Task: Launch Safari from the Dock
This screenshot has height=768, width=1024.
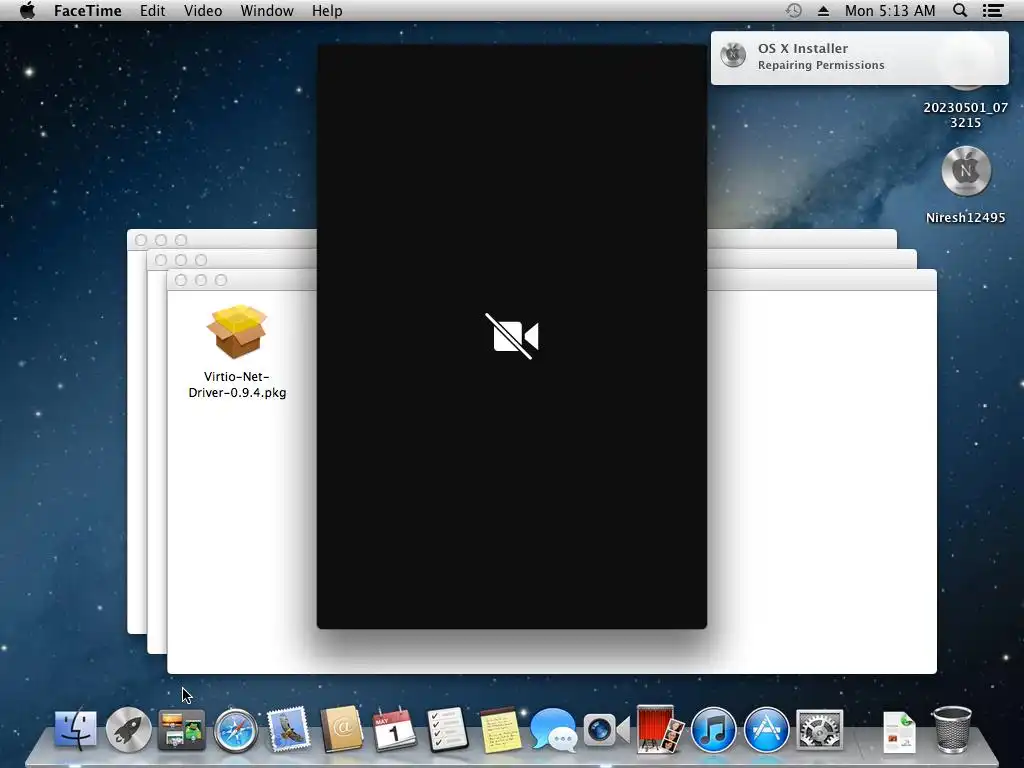Action: 235,729
